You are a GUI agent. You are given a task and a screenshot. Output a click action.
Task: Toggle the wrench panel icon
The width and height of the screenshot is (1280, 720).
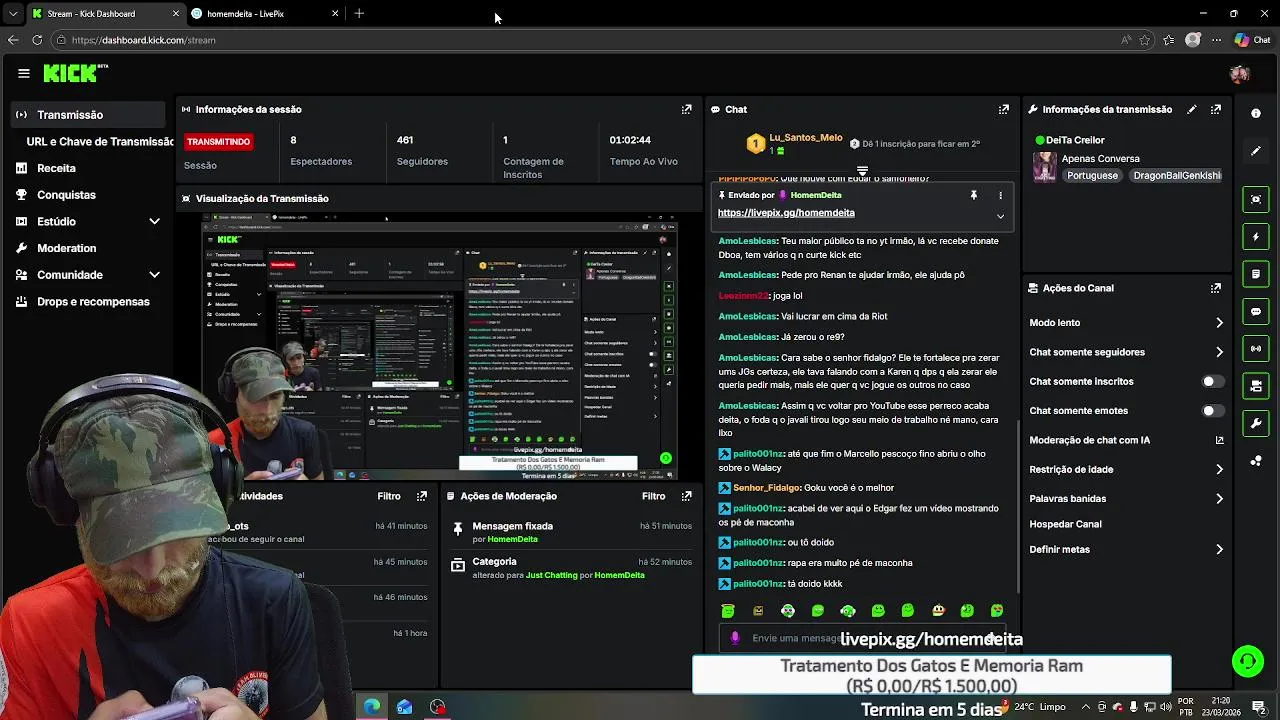1256,424
